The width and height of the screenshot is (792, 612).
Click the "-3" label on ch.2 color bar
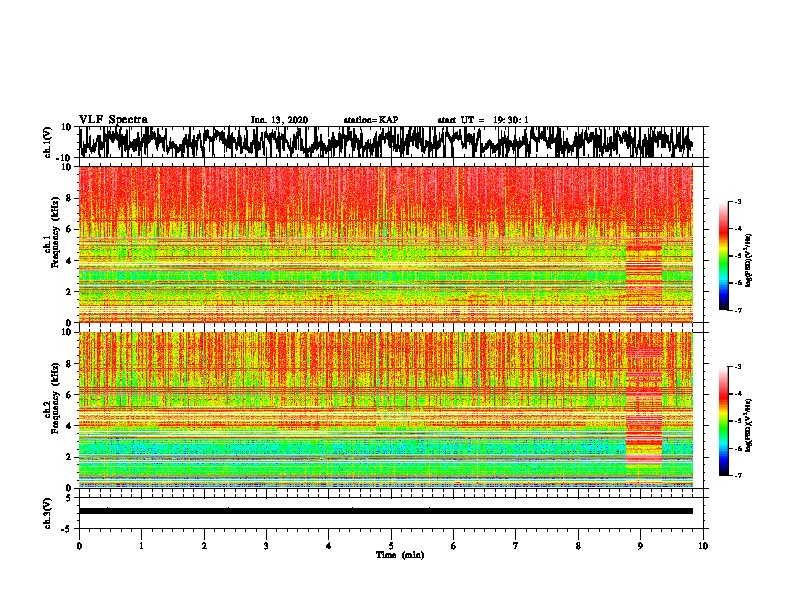(737, 367)
